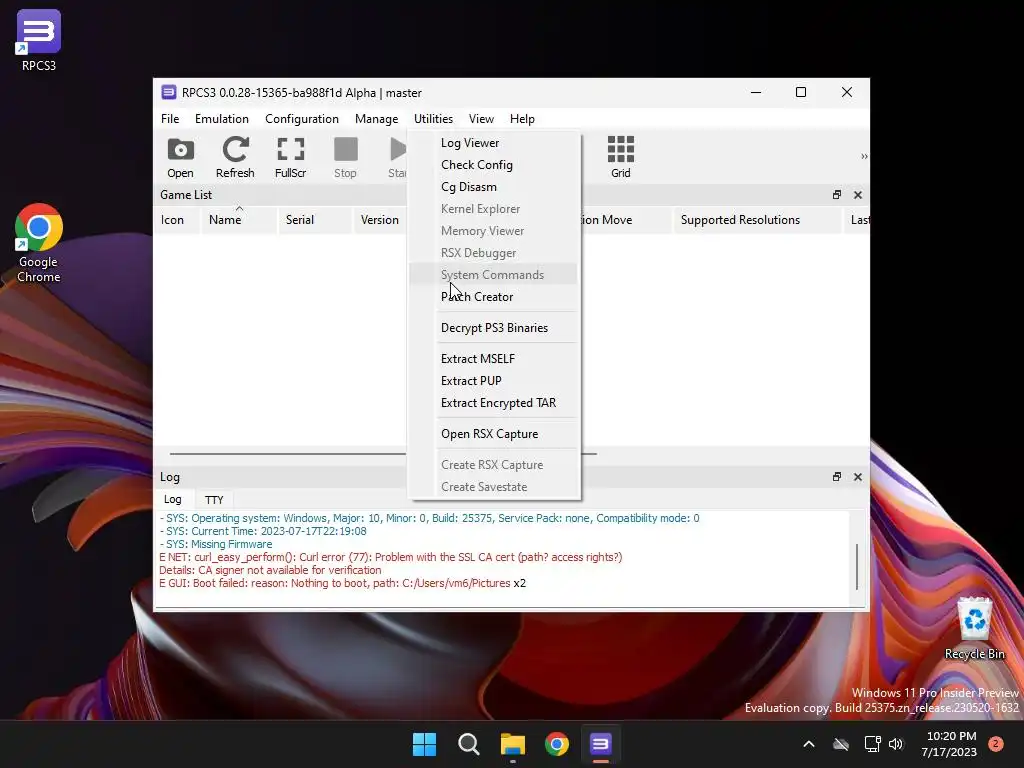1024x768 pixels.
Task: Click Supported Resolutions column header
Action: point(757,220)
